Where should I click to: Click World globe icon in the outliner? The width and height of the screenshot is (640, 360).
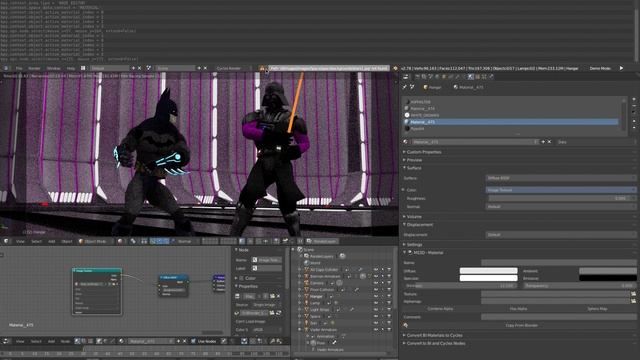(x=306, y=263)
